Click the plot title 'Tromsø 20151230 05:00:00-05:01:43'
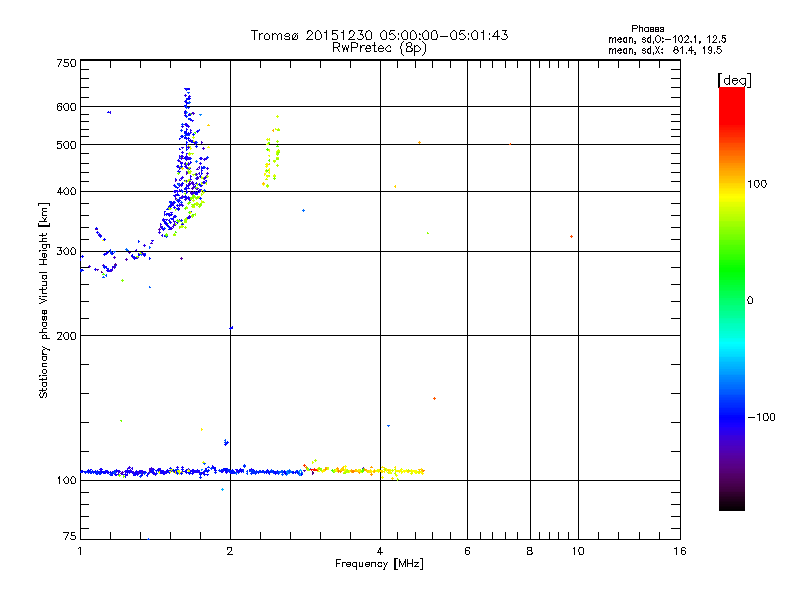This screenshot has width=800, height=600. coord(379,35)
